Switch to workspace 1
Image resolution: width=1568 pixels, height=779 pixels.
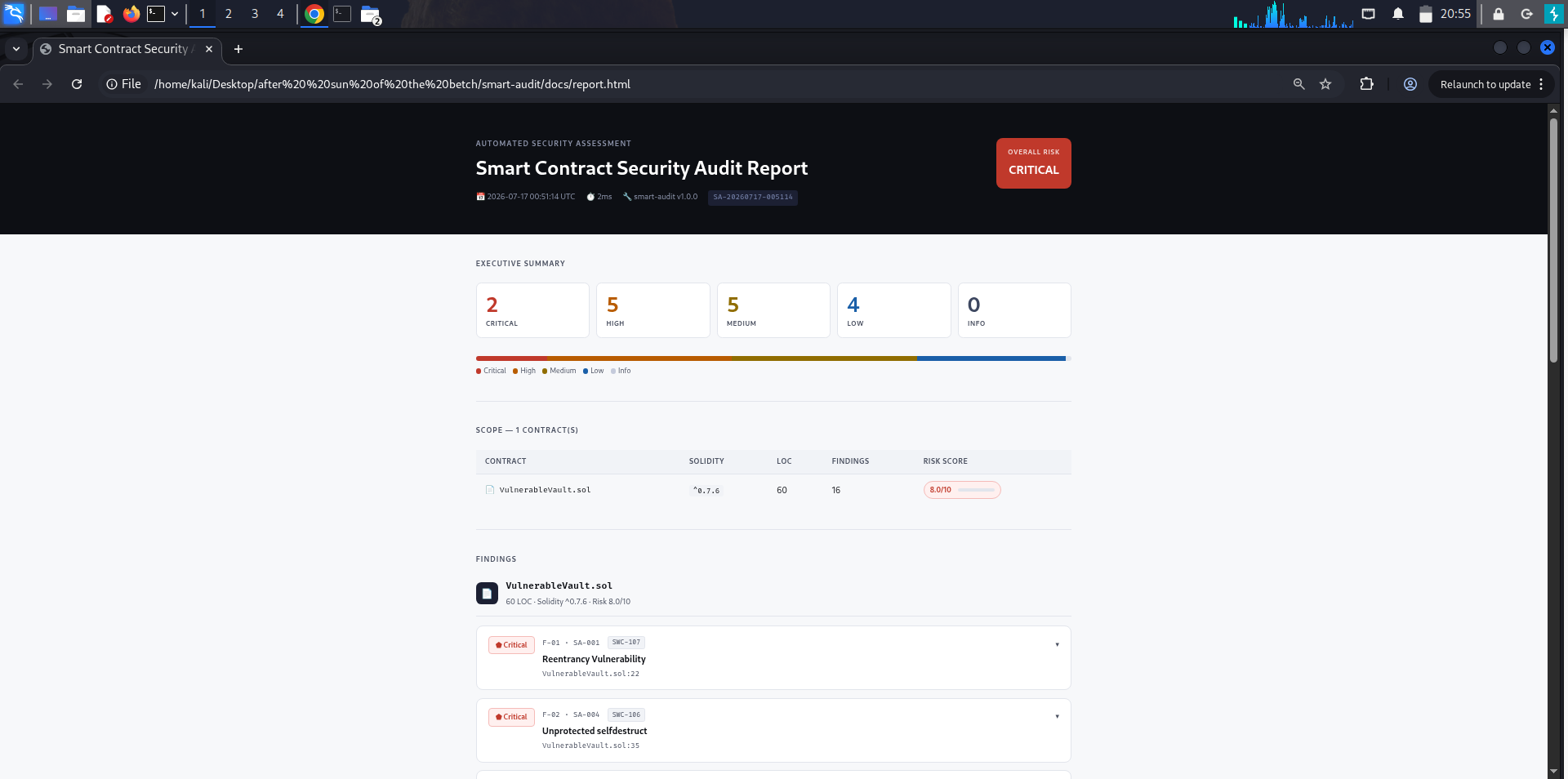203,14
